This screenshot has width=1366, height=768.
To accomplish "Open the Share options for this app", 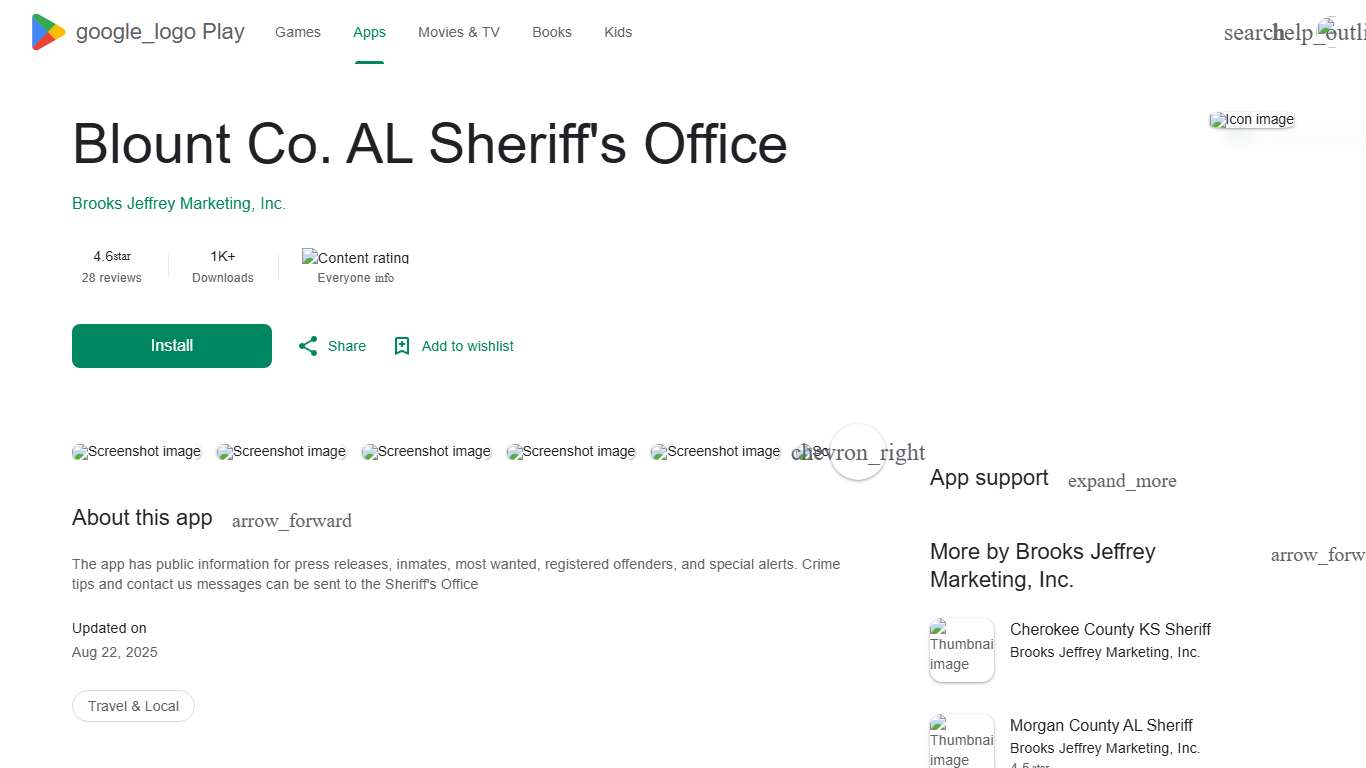I will coord(331,345).
